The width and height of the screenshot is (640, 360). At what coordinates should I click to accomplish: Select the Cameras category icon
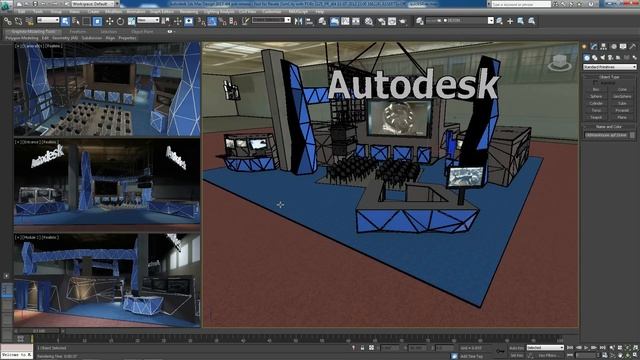pyautogui.click(x=610, y=58)
